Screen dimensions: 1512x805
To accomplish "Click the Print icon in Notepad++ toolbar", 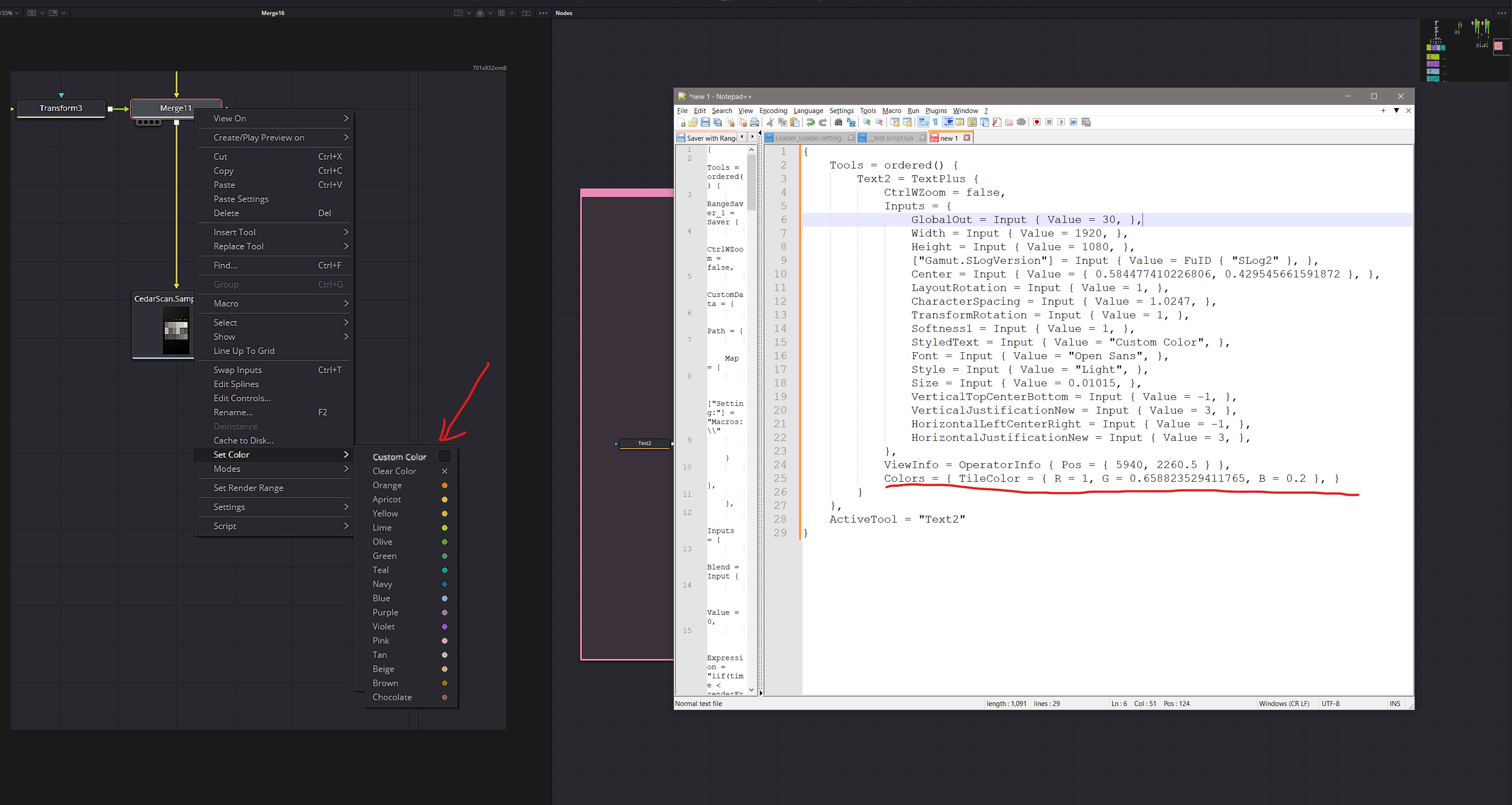I will pyautogui.click(x=755, y=122).
